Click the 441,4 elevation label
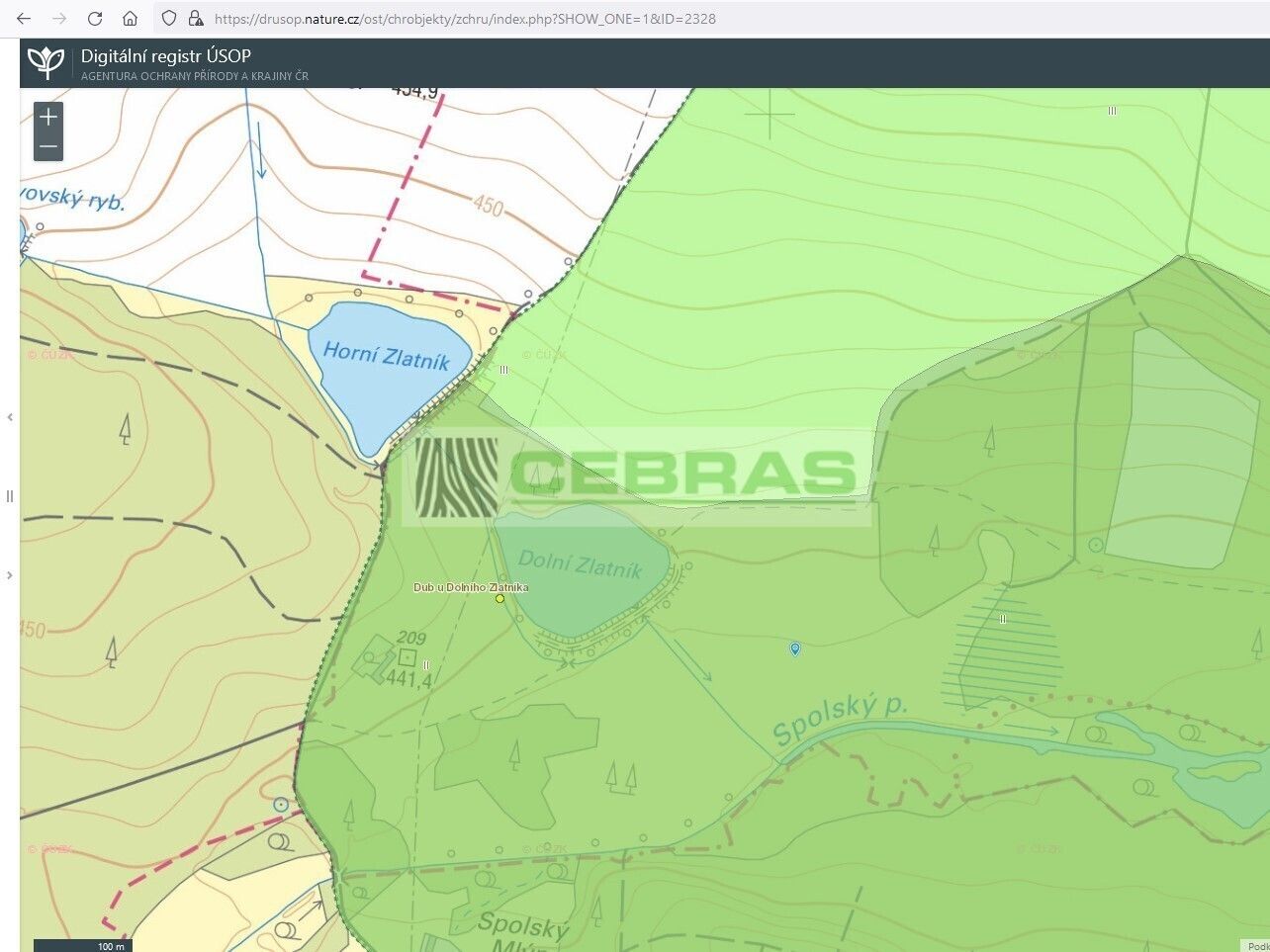 point(408,679)
